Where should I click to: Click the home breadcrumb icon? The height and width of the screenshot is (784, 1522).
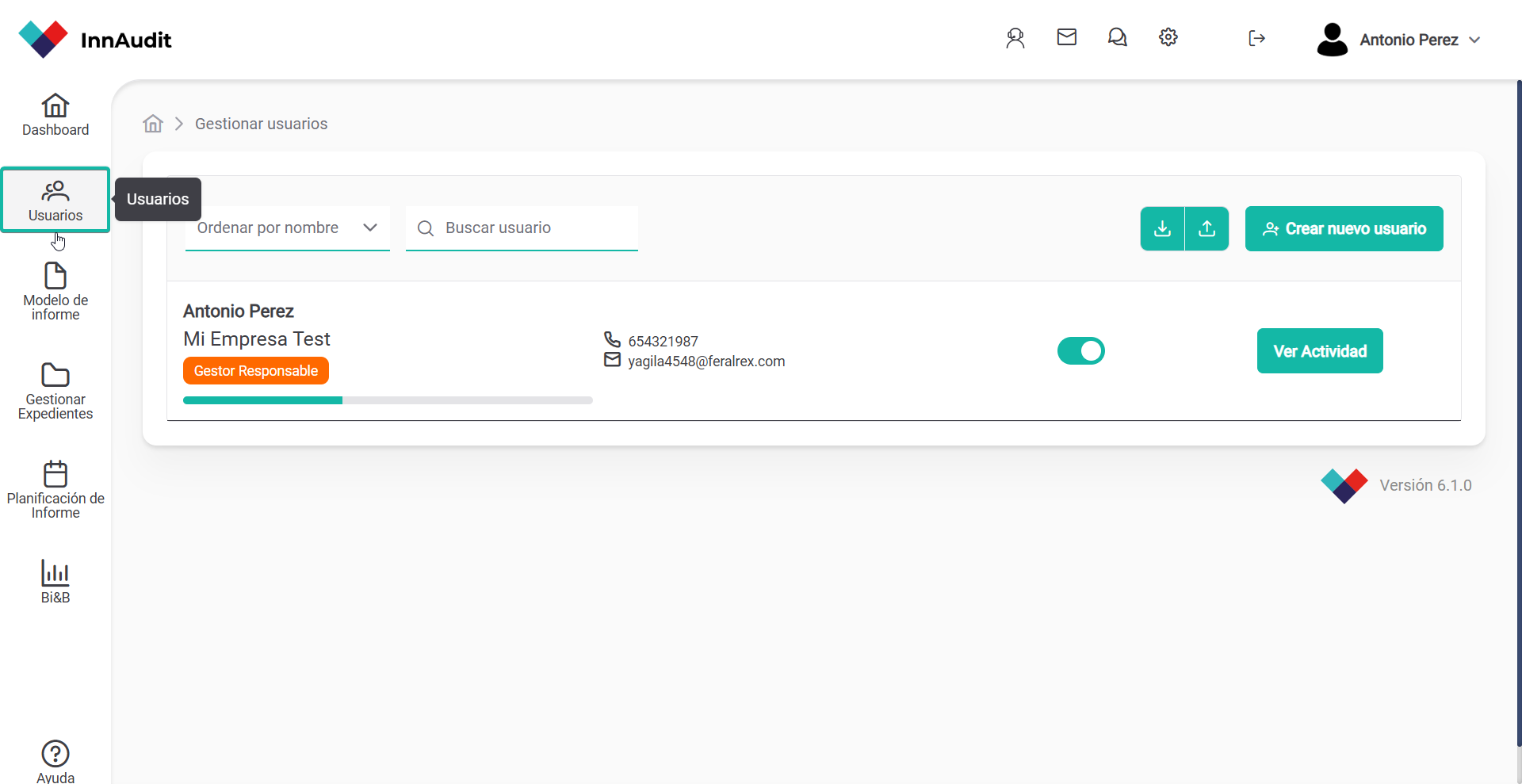(153, 124)
